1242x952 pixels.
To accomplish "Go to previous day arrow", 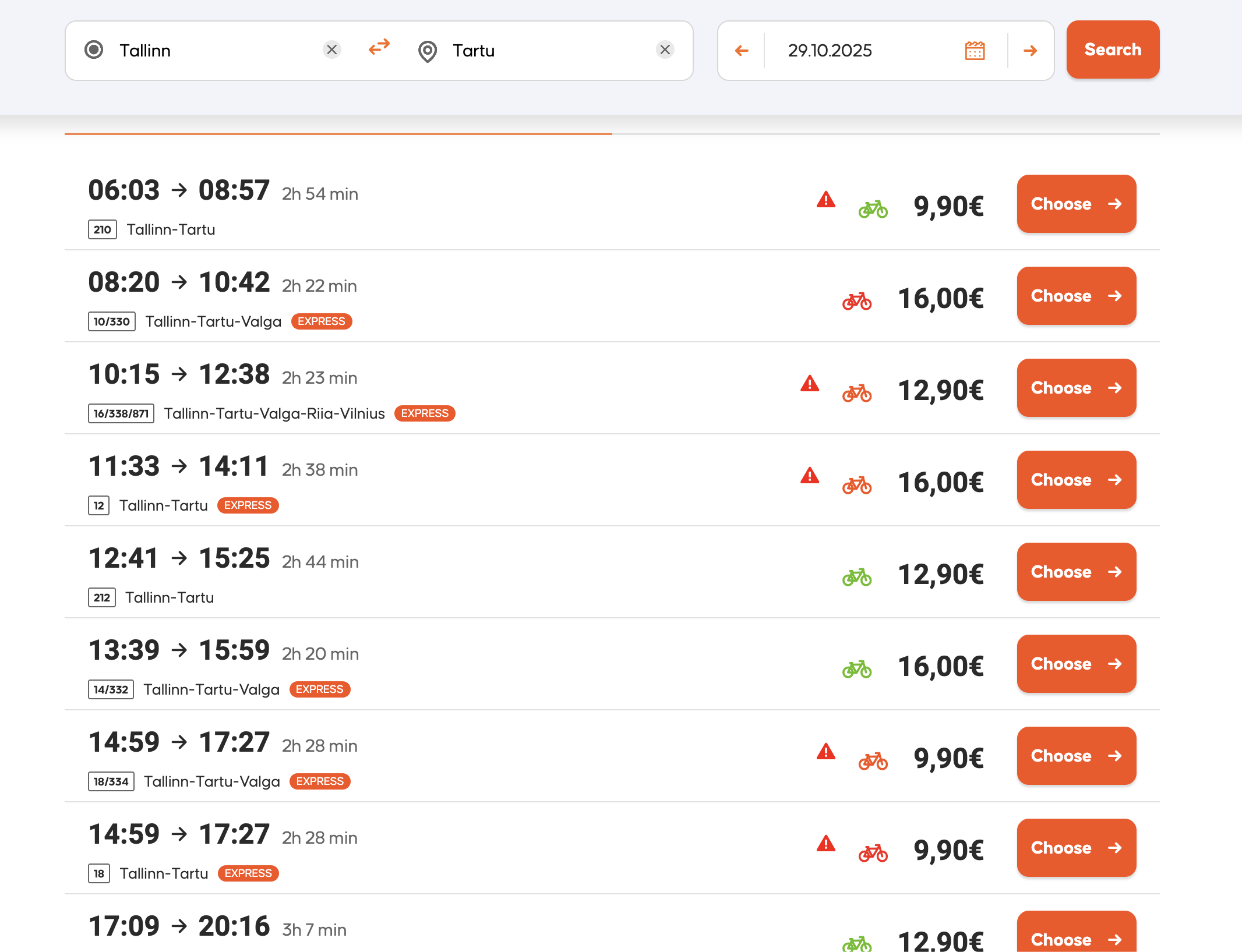I will click(x=742, y=51).
